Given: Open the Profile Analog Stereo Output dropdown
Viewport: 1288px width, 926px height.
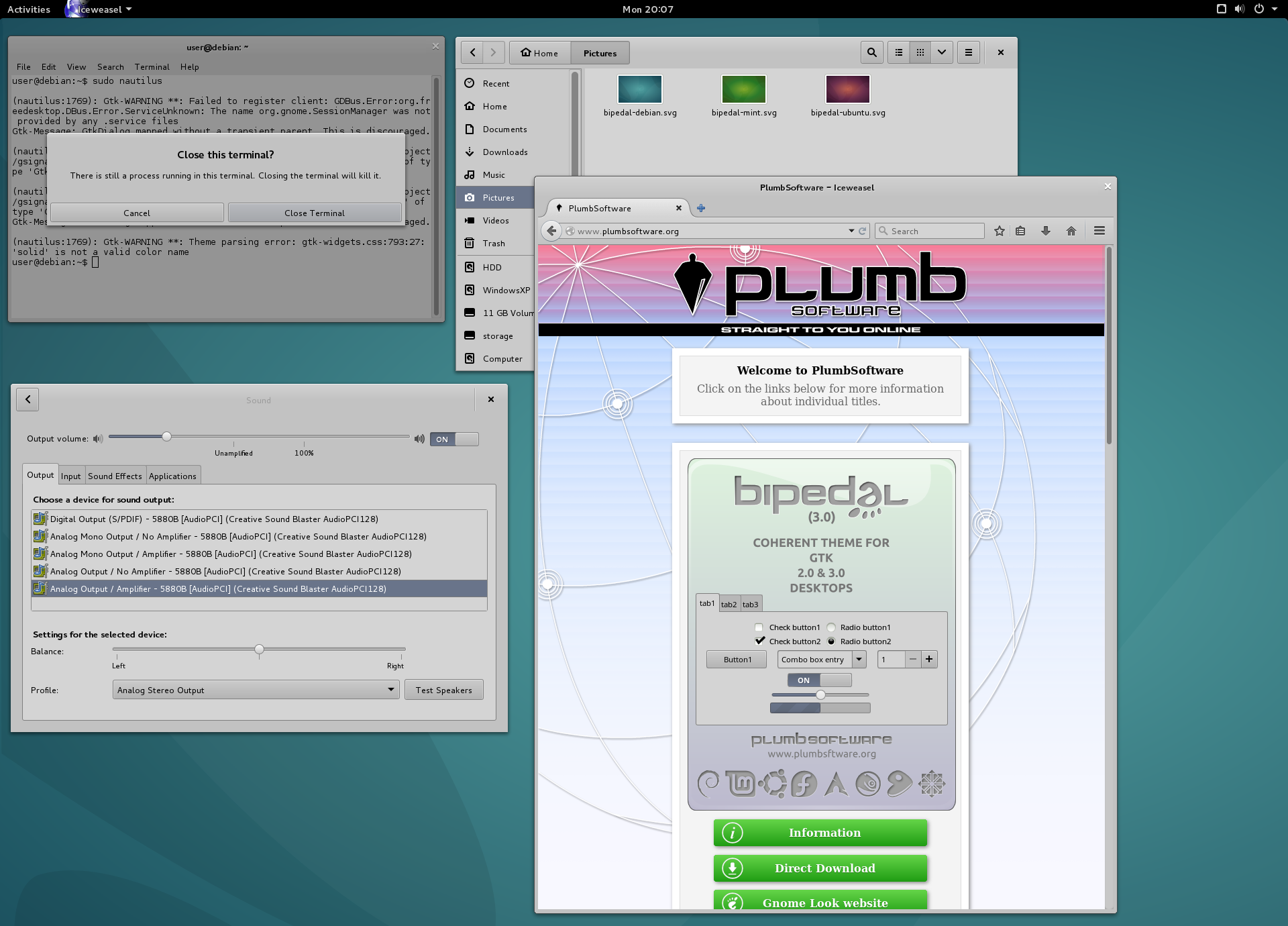Looking at the screenshot, I should tap(256, 690).
